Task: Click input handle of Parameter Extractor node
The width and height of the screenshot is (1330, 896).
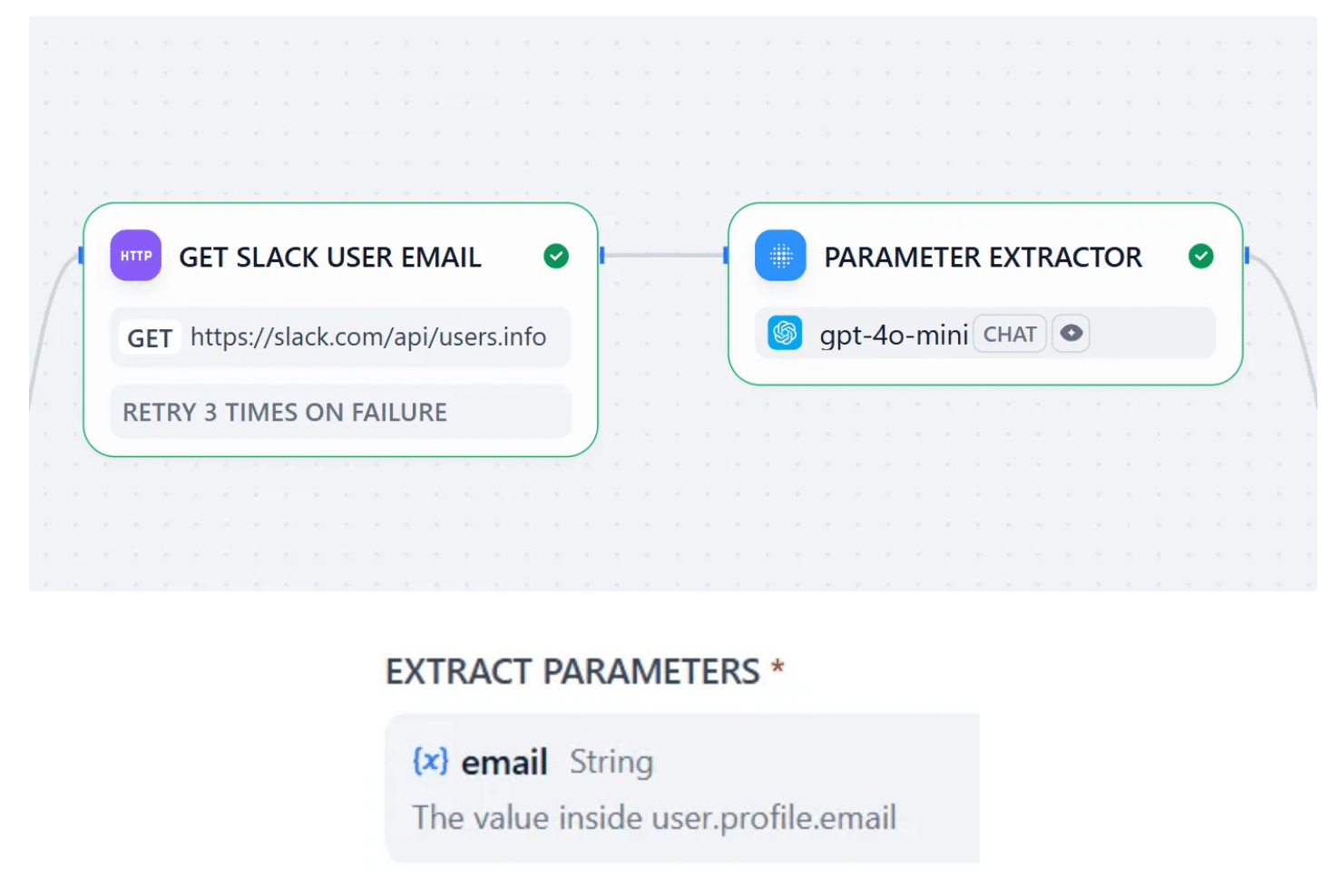Action: [x=726, y=256]
